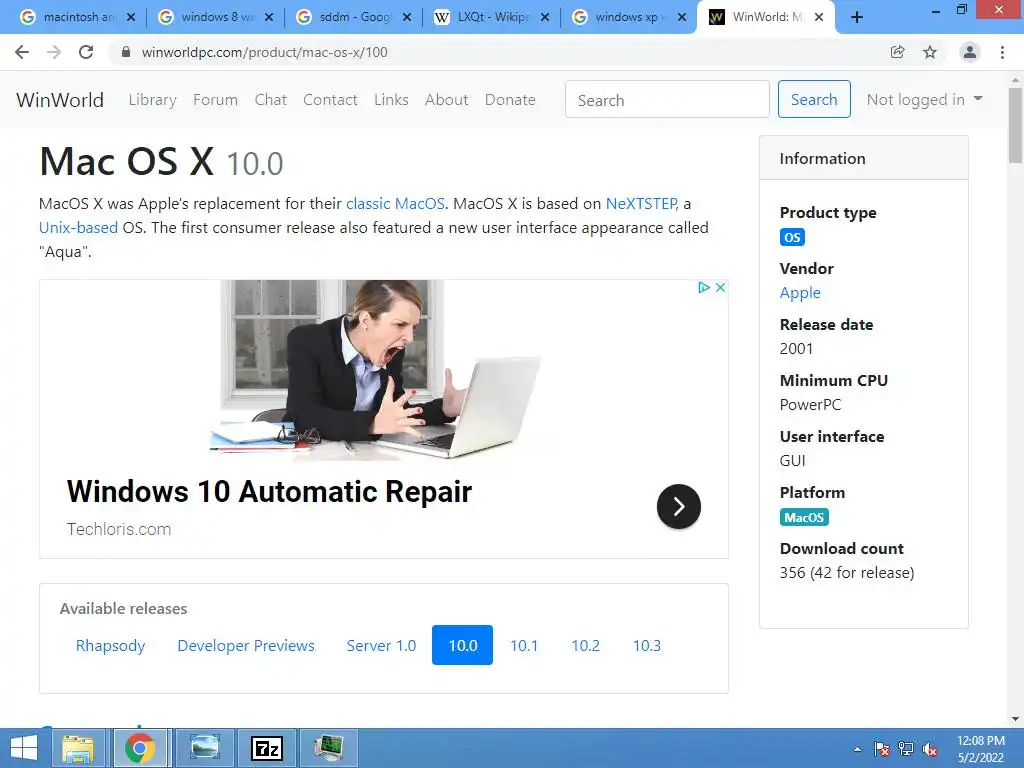
Task: Open Library in the WinWorld navbar
Action: click(152, 100)
